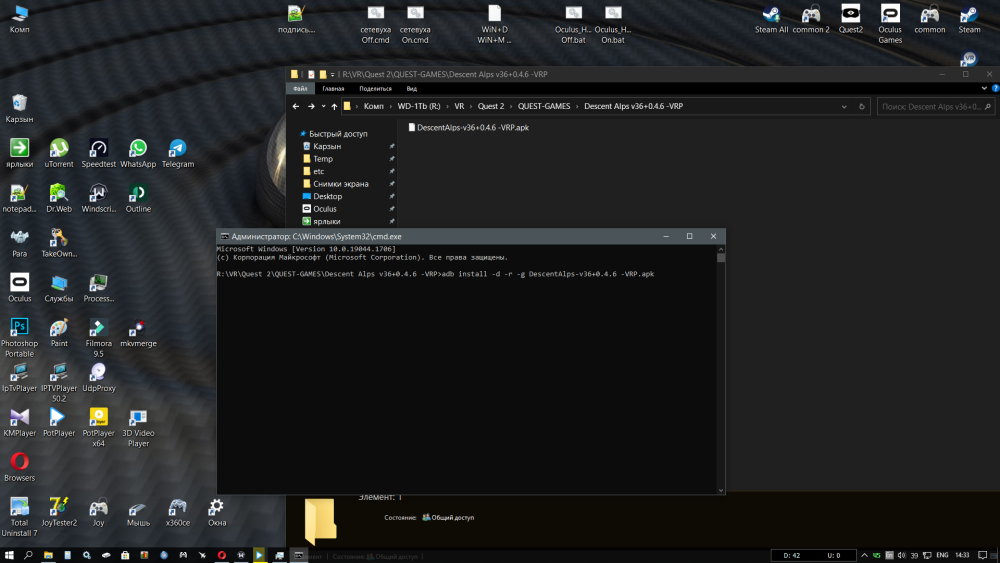Select the Oculus_H... On.bat file icon
Screen dimensions: 1000x563
(x=613, y=24)
